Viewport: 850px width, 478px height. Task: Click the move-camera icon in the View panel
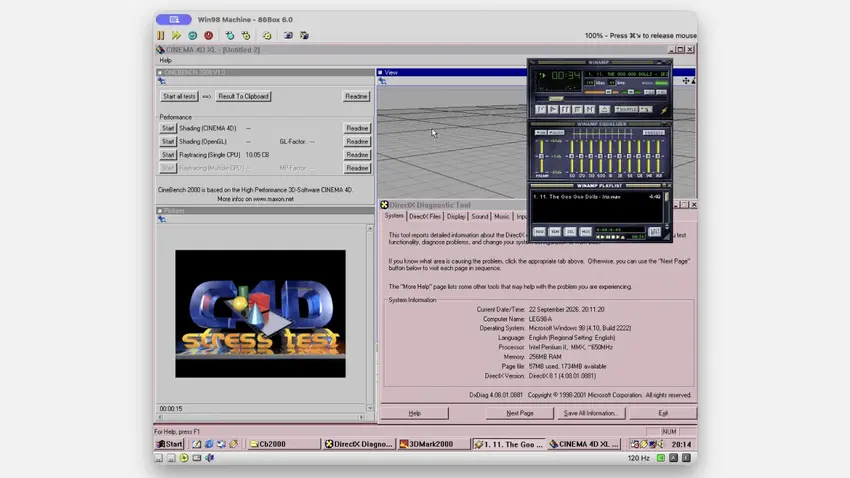[x=686, y=81]
